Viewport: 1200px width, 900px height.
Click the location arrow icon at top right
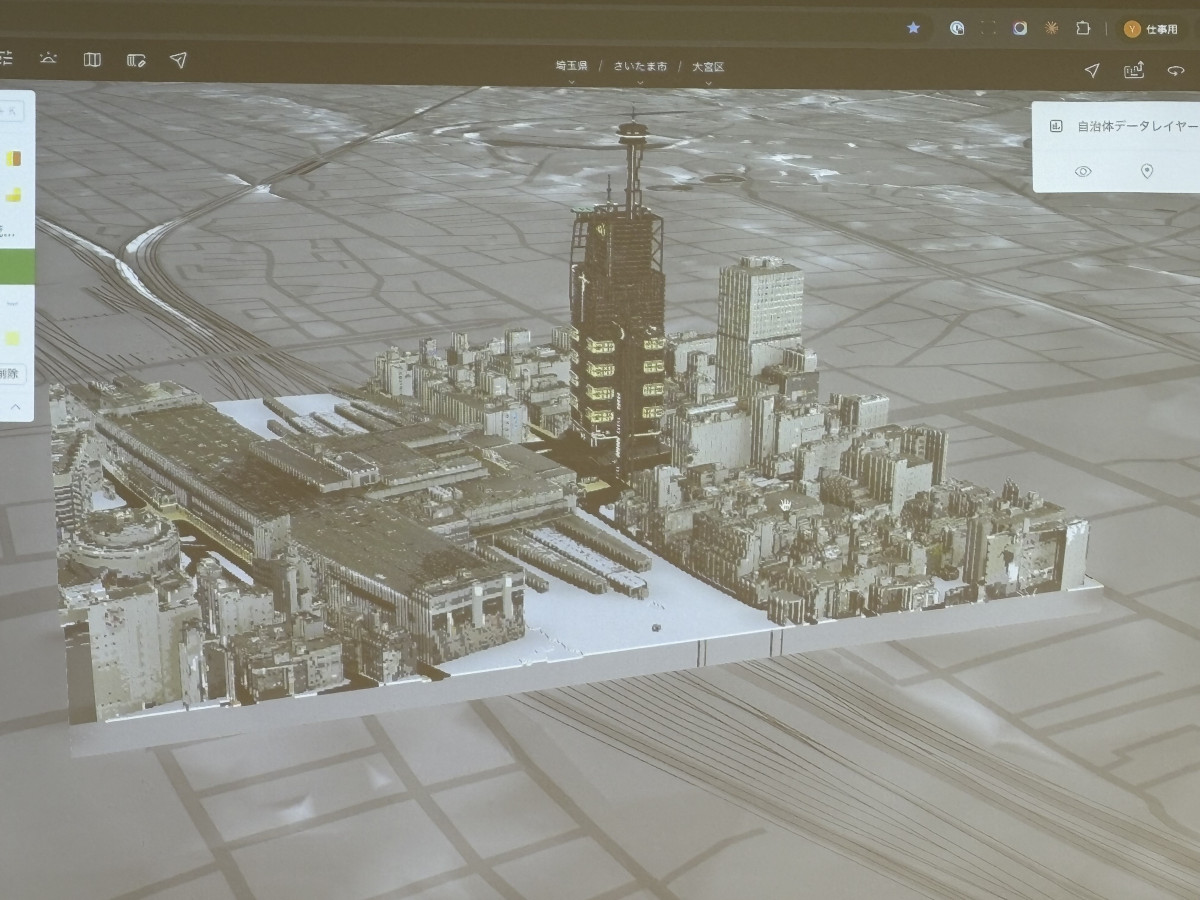[x=1092, y=70]
